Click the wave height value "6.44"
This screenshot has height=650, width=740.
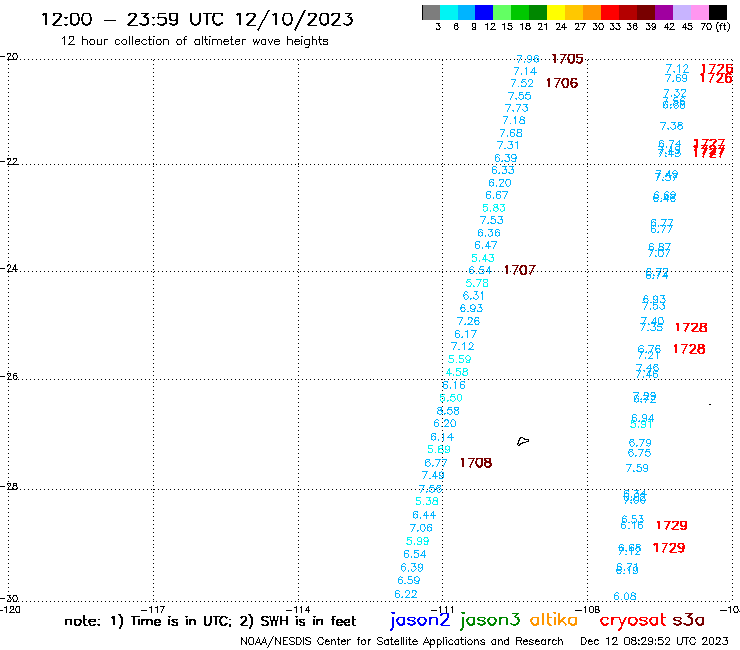tap(424, 515)
